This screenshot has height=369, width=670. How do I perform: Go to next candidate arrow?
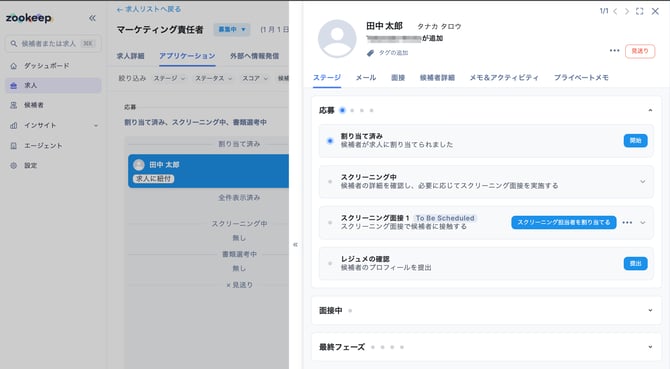(627, 11)
